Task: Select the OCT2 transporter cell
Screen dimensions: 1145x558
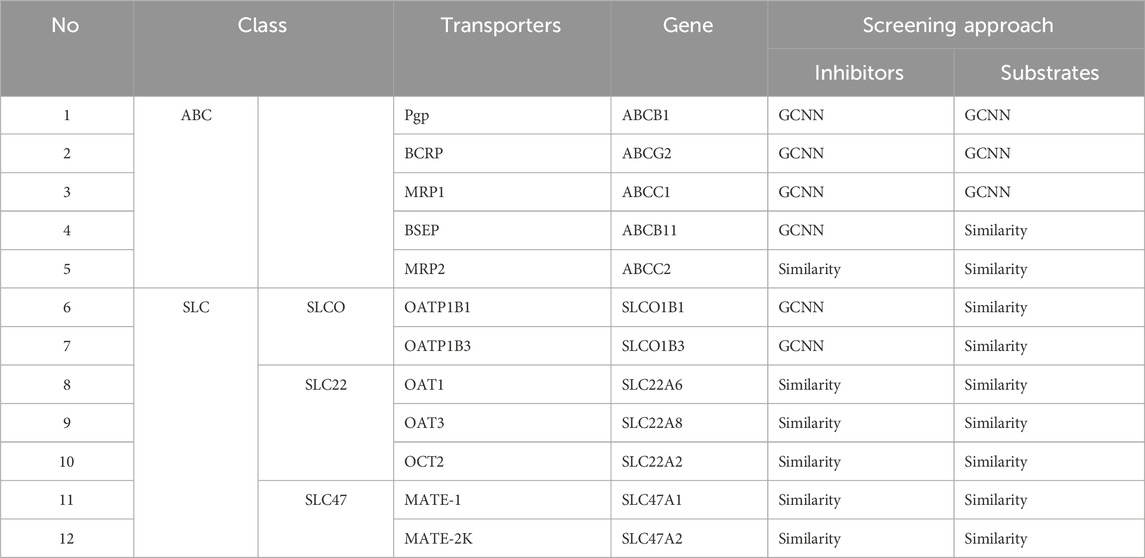Action: click(x=501, y=462)
